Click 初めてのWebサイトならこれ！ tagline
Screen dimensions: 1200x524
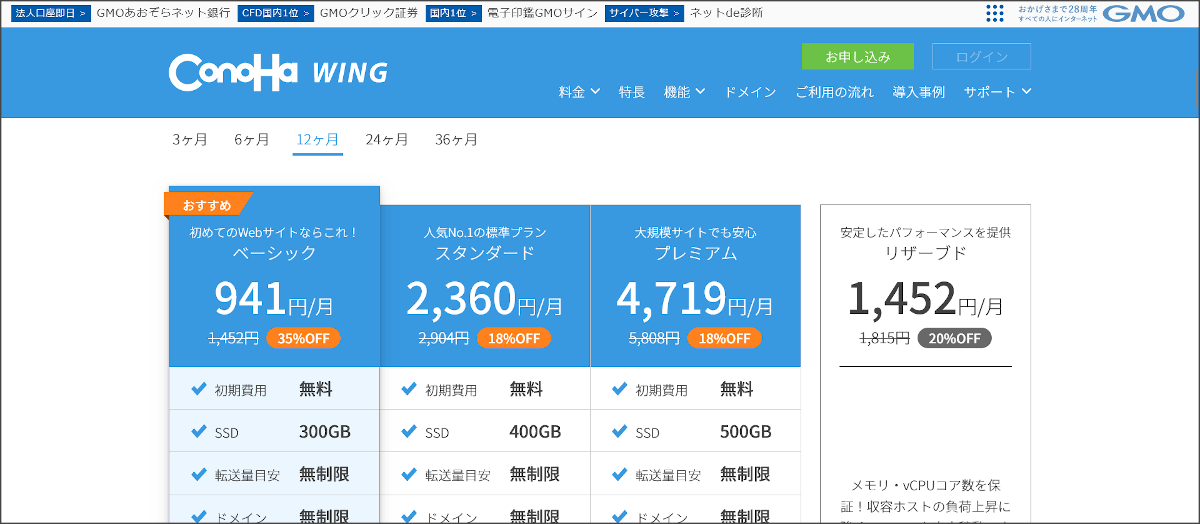(274, 232)
